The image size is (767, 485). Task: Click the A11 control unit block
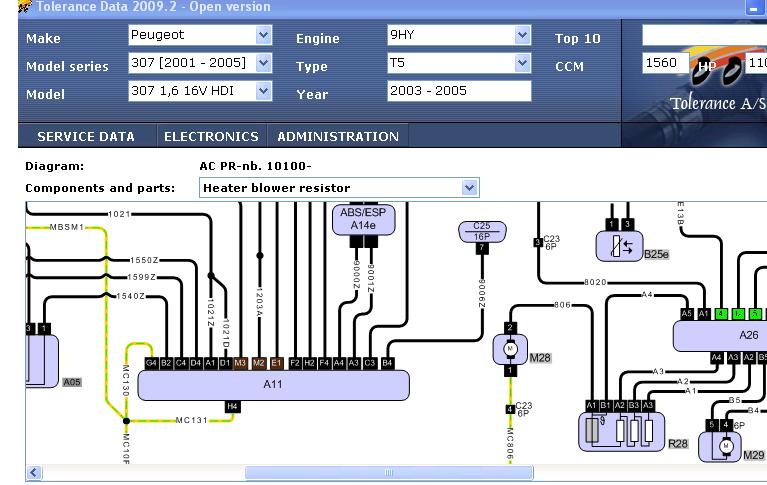tap(273, 385)
